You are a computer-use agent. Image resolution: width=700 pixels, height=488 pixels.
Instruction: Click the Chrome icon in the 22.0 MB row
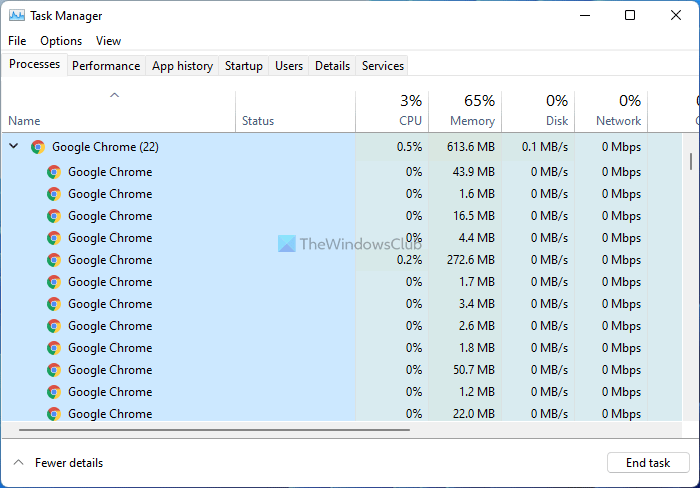click(x=54, y=414)
